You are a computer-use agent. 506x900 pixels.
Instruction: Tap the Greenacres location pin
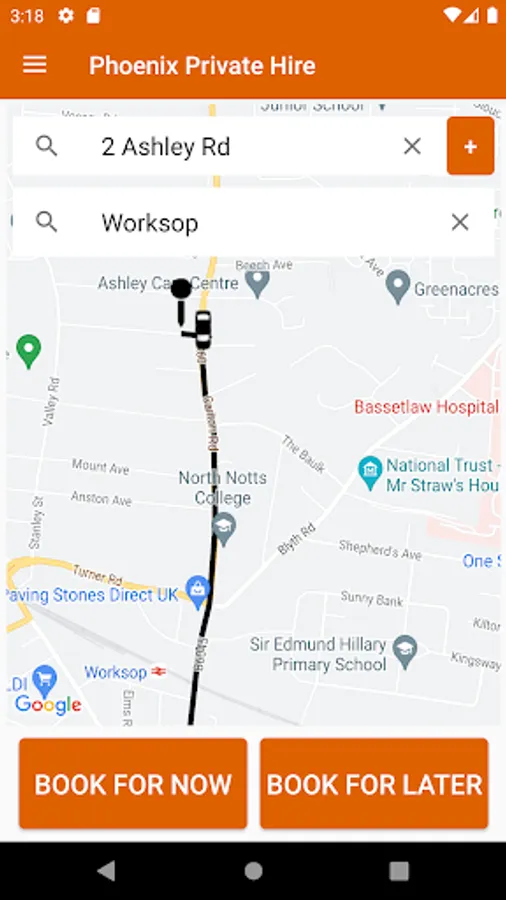(x=398, y=287)
